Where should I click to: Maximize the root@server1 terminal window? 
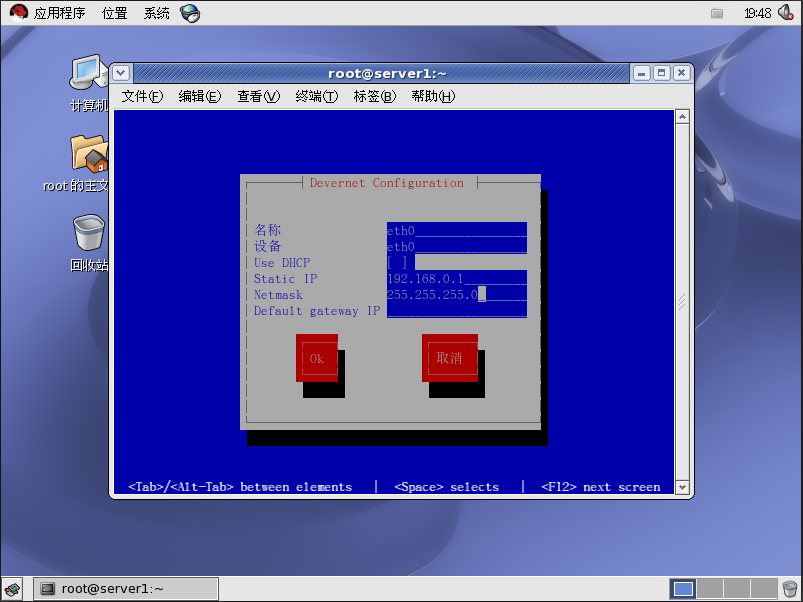pyautogui.click(x=661, y=73)
